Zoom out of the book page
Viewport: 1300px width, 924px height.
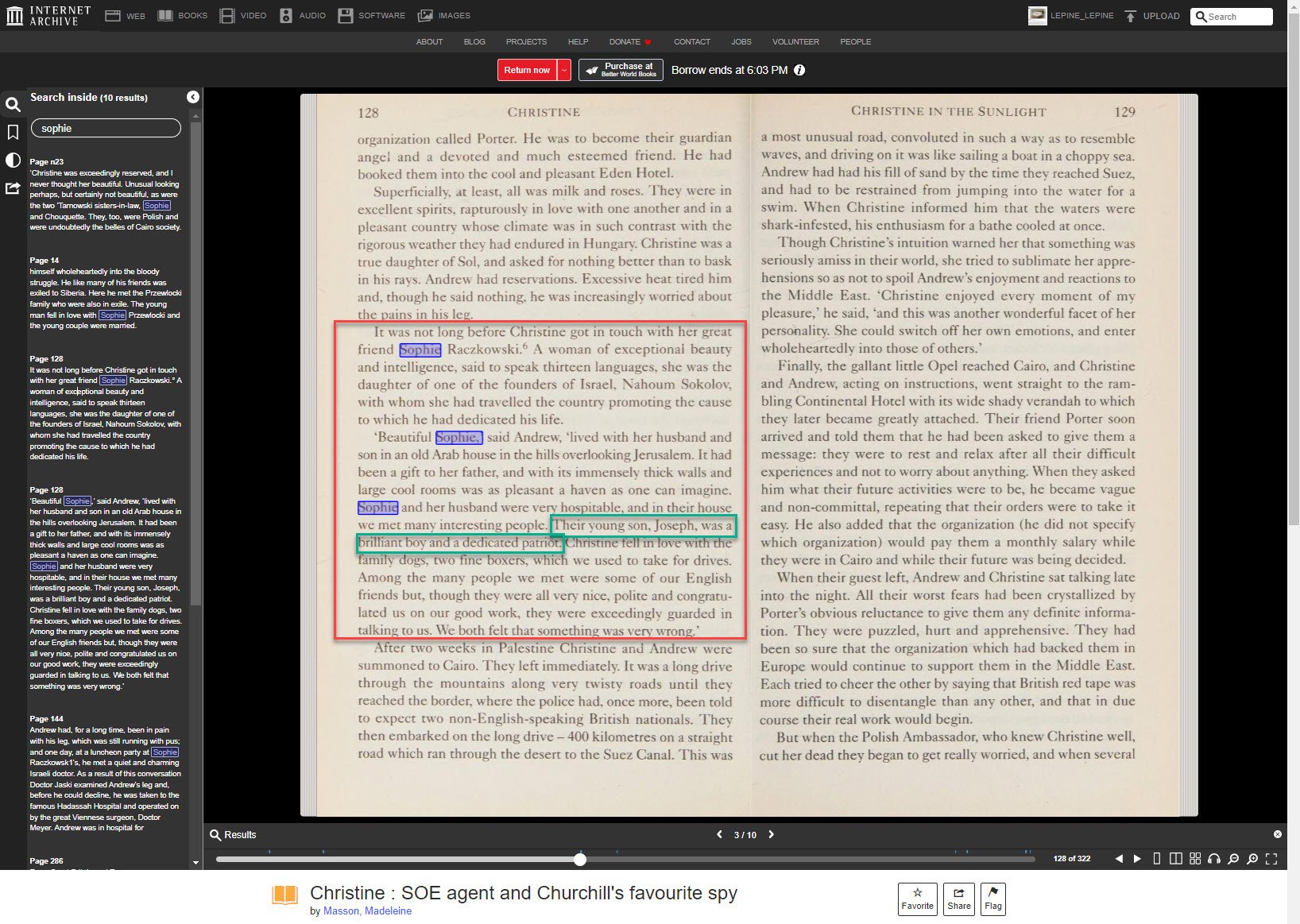[x=1233, y=859]
